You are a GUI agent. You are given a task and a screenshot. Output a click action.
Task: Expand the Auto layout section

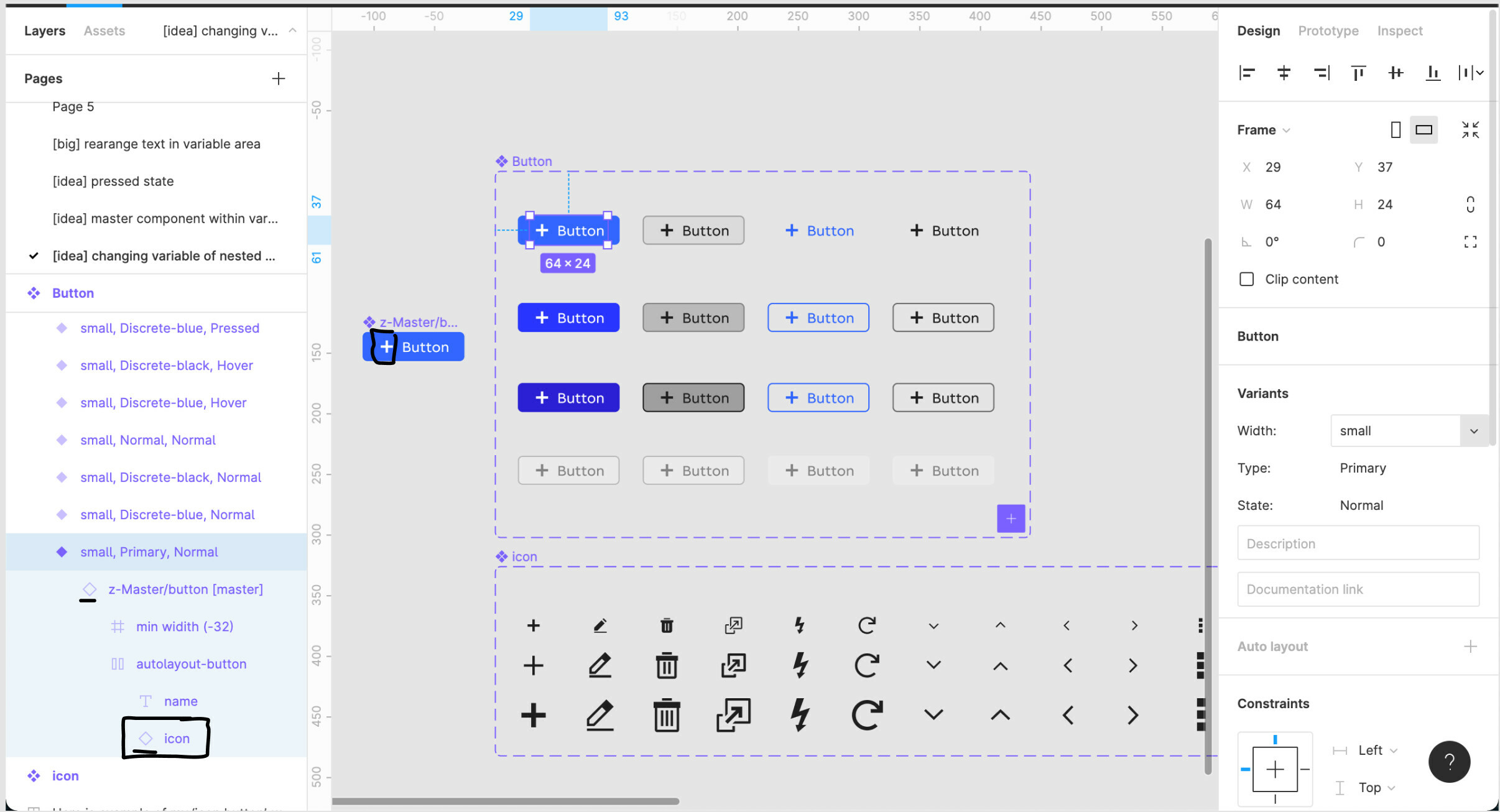(1470, 645)
